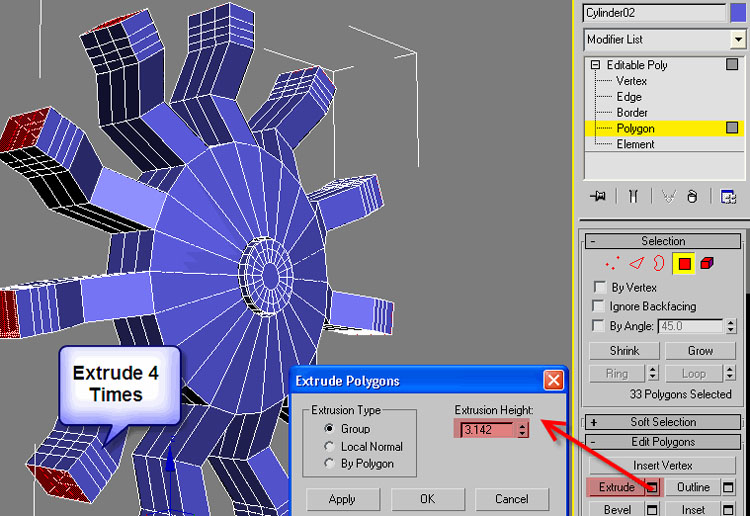Viewport: 750px width, 516px height.
Task: Choose Local Normal extrusion type
Action: pos(331,446)
